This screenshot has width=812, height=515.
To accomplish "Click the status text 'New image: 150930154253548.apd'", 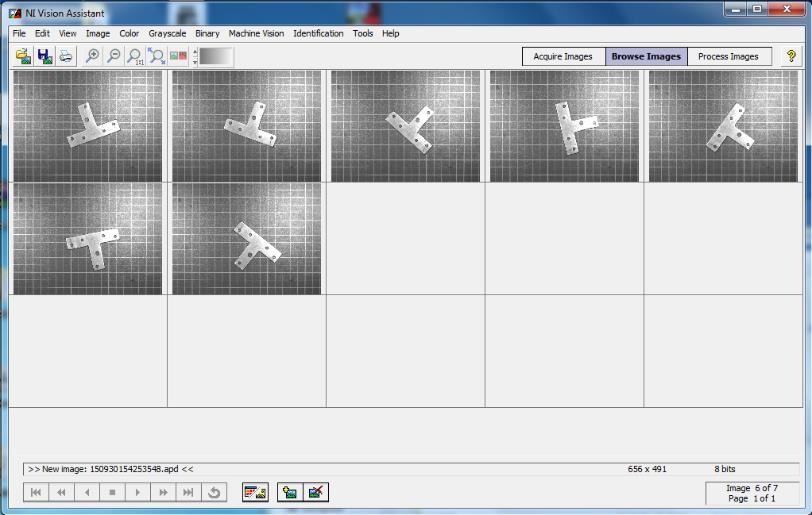I will pos(110,469).
